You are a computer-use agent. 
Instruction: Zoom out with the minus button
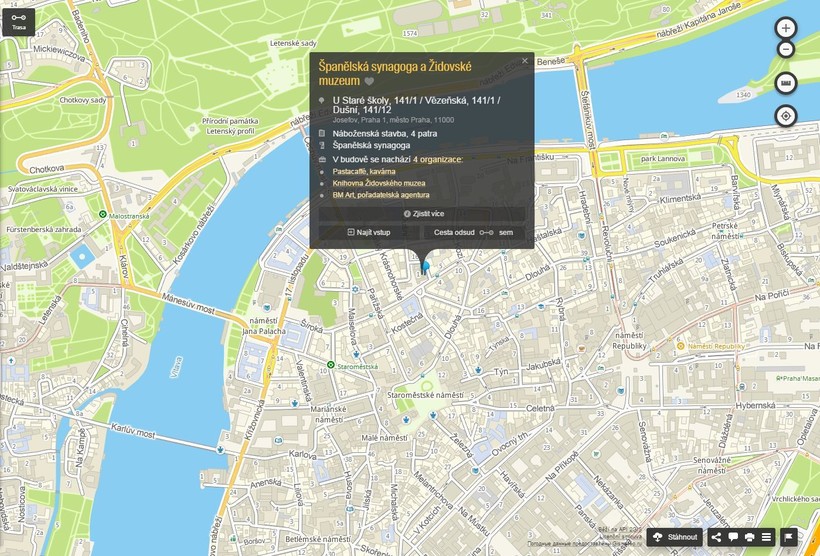[x=786, y=49]
